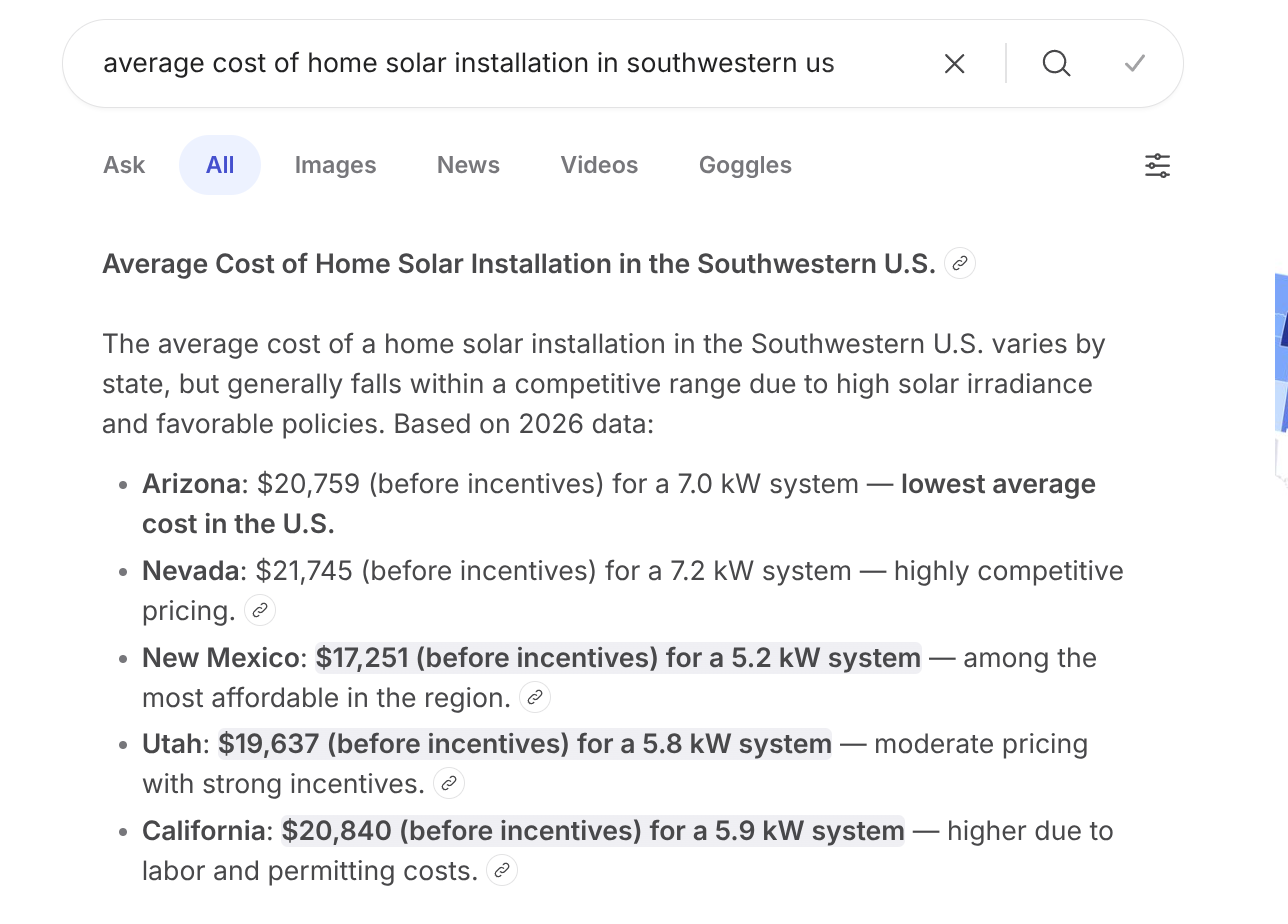Select the All results tab
The width and height of the screenshot is (1288, 924).
[x=220, y=166]
